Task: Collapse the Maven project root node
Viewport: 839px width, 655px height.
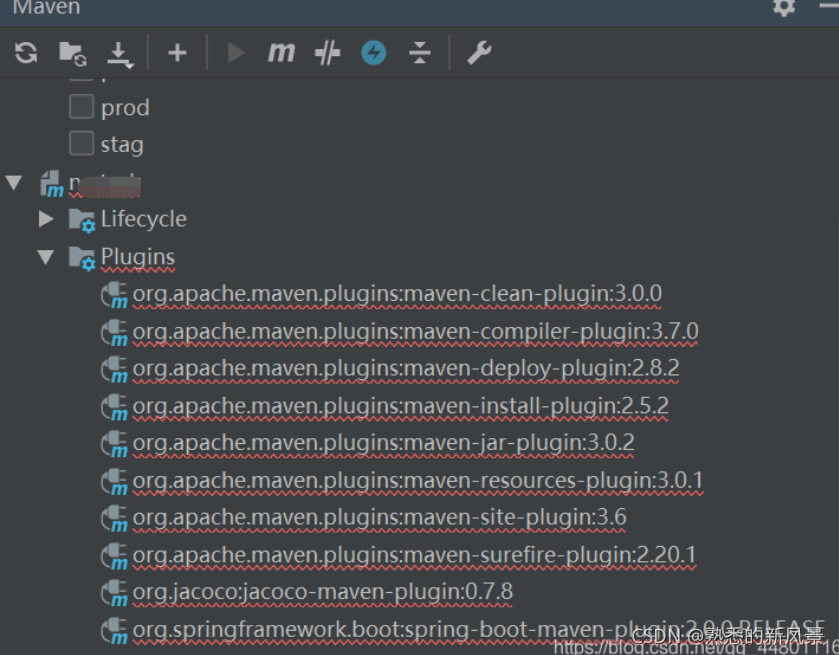Action: coord(14,183)
